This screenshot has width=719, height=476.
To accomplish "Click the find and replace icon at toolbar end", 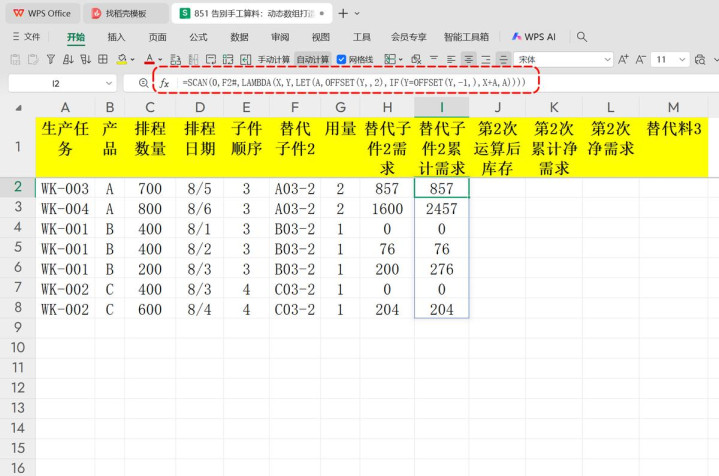I will [700, 60].
